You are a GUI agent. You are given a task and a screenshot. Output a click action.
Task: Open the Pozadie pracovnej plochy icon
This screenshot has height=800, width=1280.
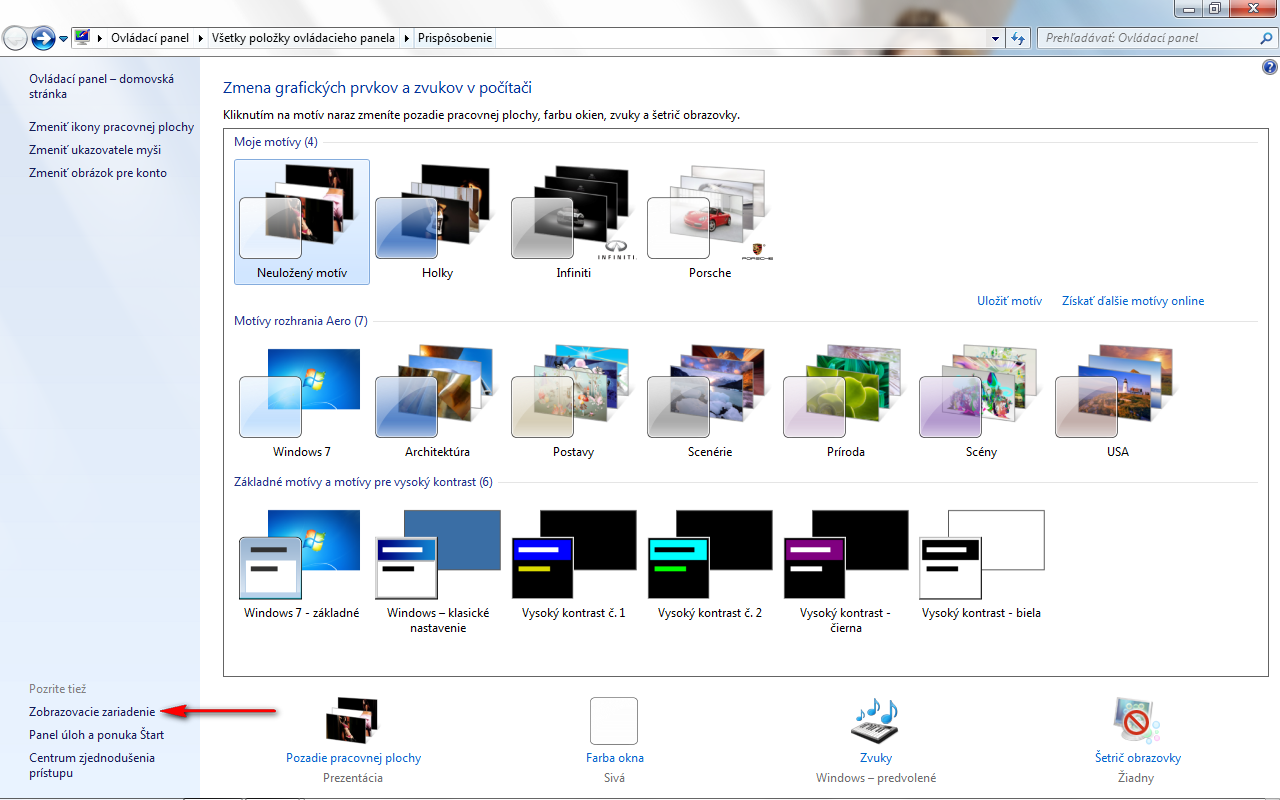tap(352, 721)
